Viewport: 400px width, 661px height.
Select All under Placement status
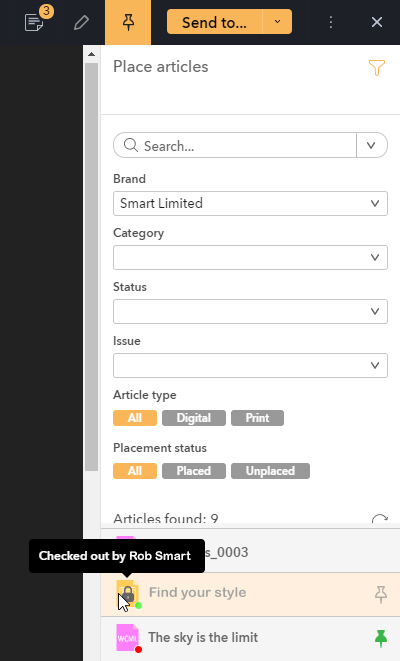pyautogui.click(x=135, y=471)
